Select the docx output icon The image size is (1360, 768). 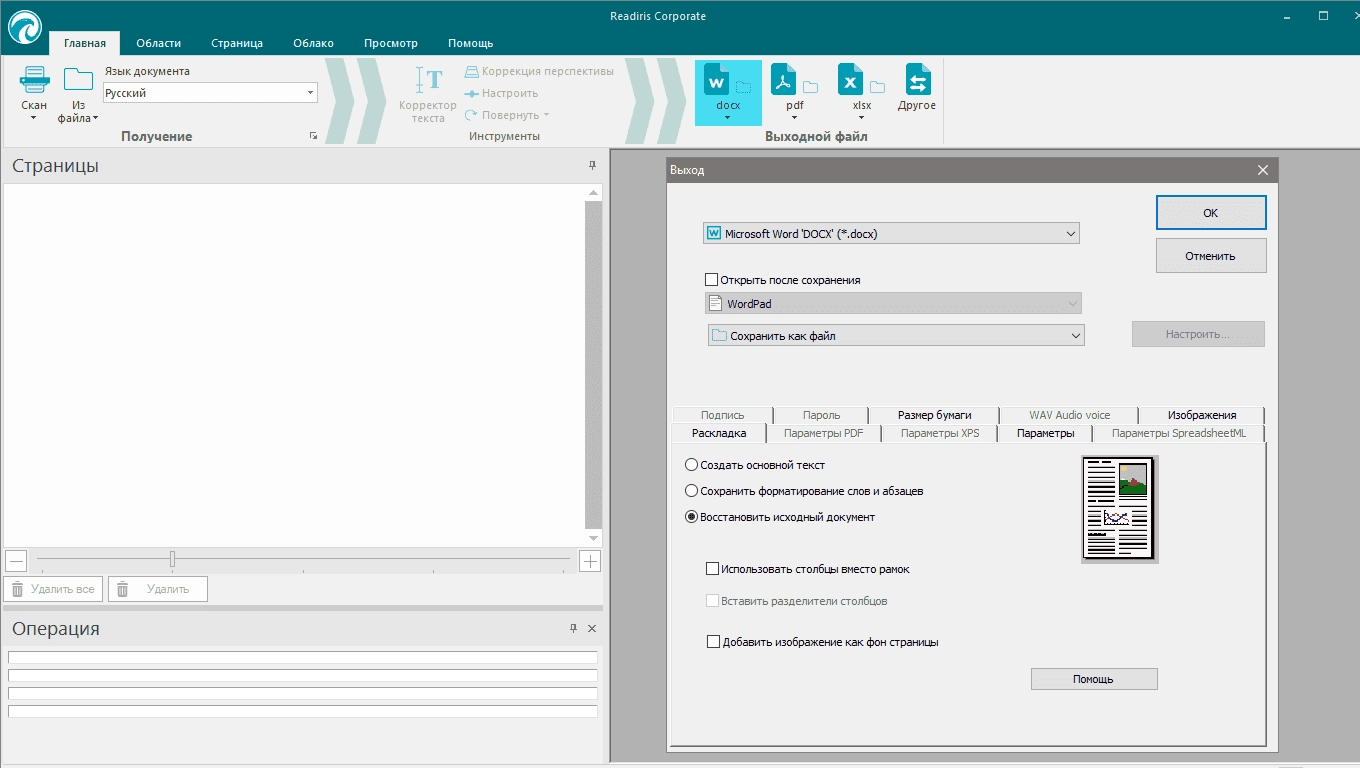[717, 80]
